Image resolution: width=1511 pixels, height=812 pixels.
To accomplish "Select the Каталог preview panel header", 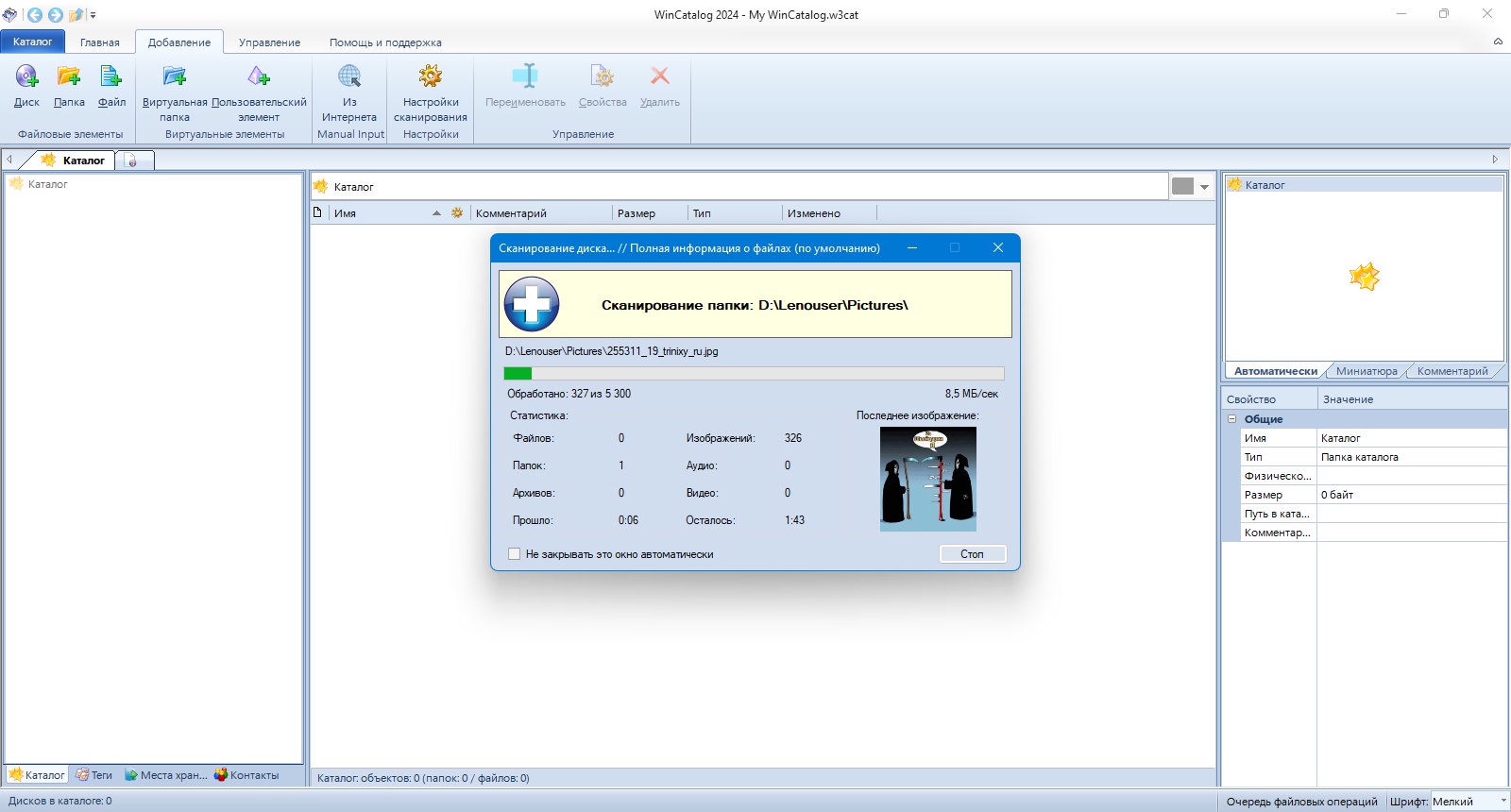I will (1364, 185).
